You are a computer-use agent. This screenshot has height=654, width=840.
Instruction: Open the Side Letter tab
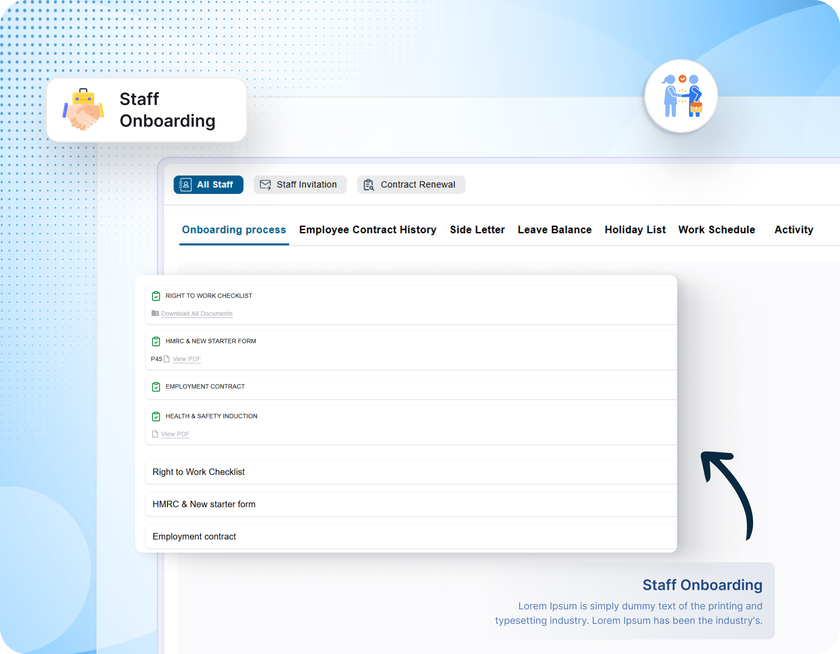477,230
